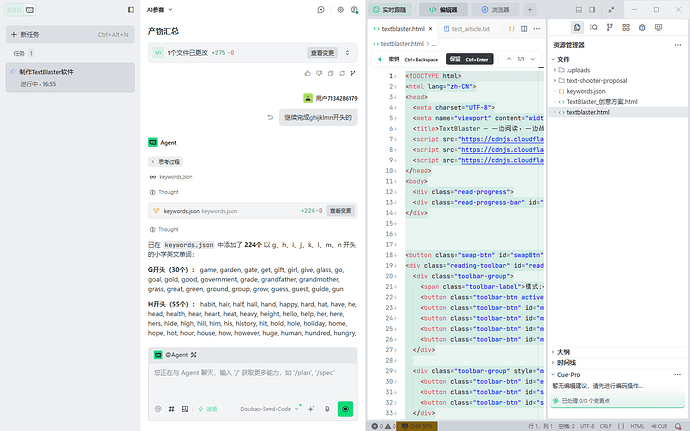Toggle right sidebar layout icon
Screen dimensions: 690x431
click(592, 10)
